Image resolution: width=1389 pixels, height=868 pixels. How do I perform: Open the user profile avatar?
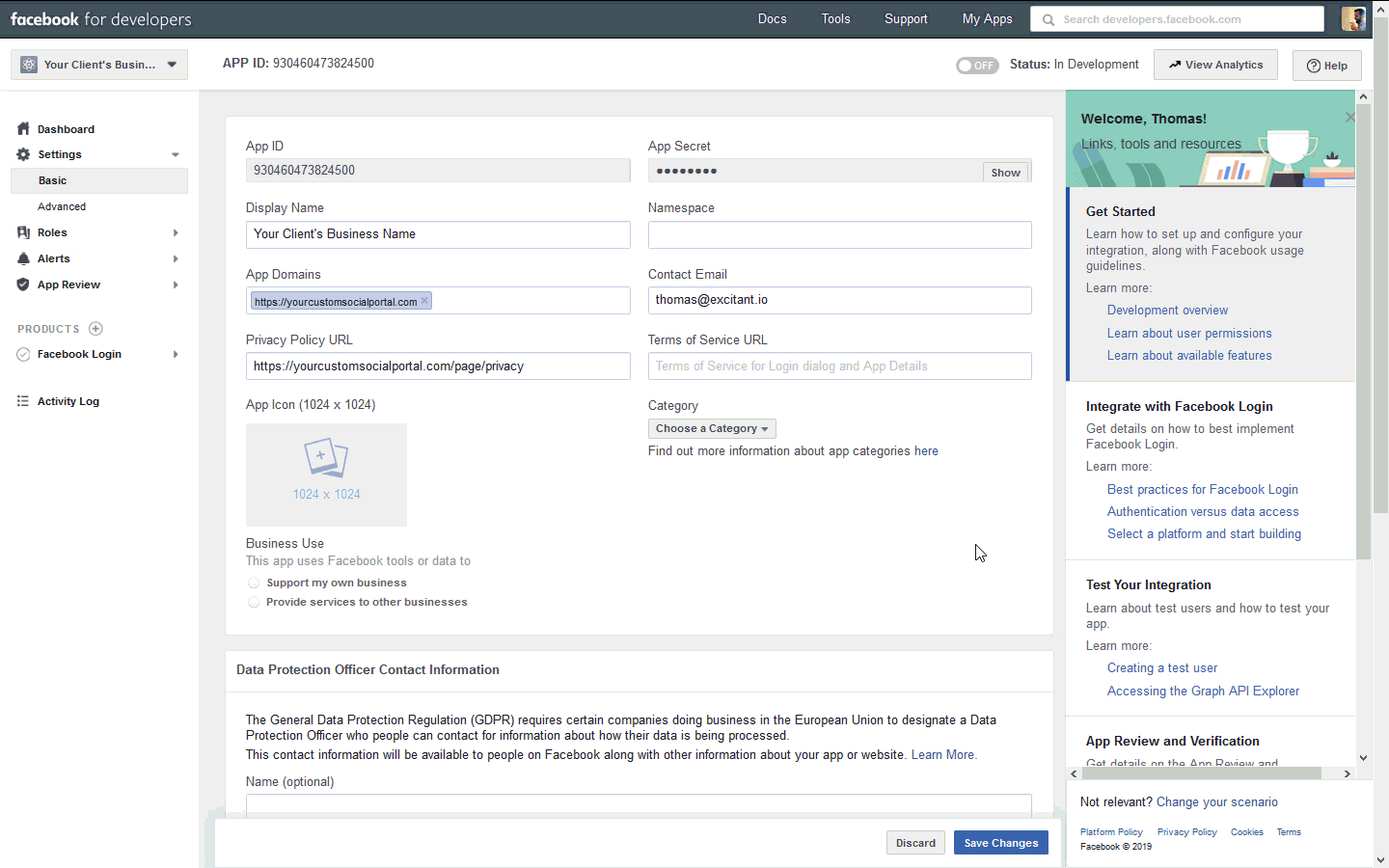pos(1353,18)
